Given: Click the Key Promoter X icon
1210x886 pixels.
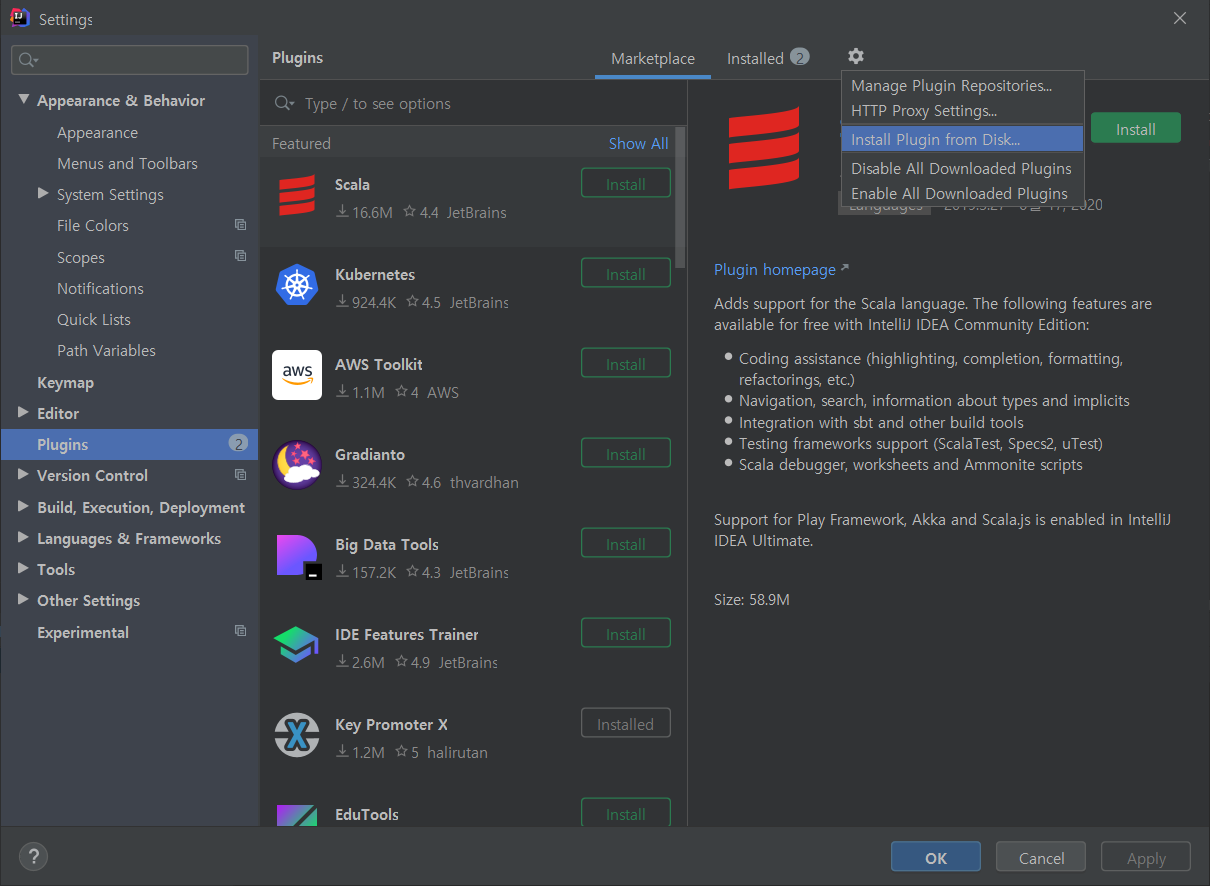Looking at the screenshot, I should tap(297, 735).
